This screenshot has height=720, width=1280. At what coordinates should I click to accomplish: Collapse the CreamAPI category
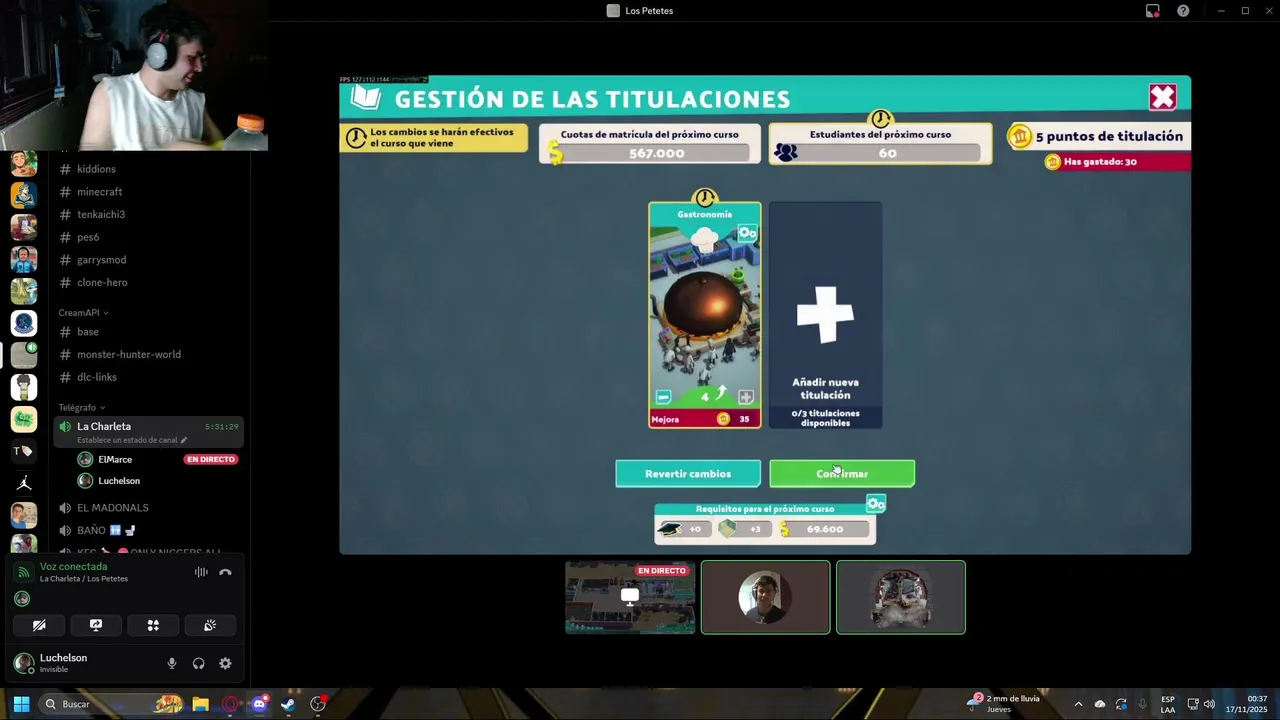(83, 313)
